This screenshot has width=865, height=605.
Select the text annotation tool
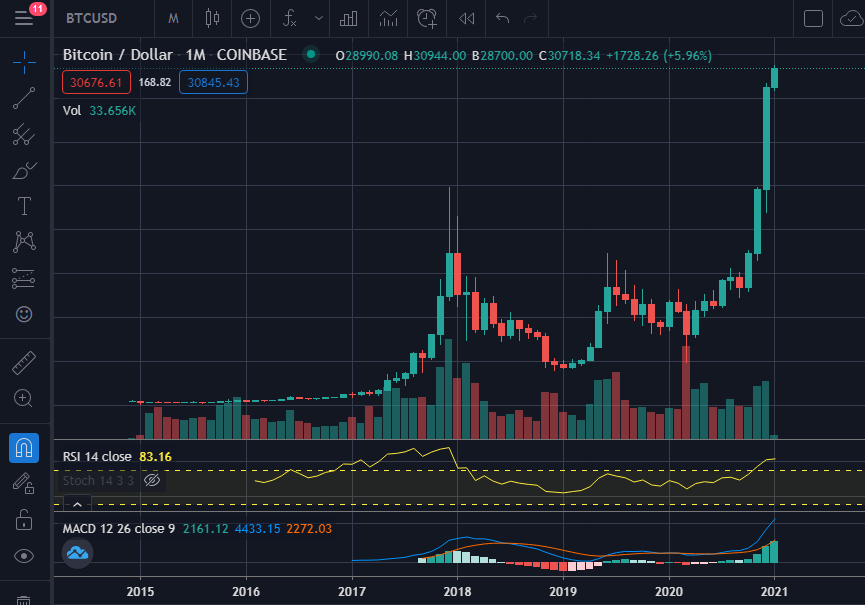coord(24,206)
